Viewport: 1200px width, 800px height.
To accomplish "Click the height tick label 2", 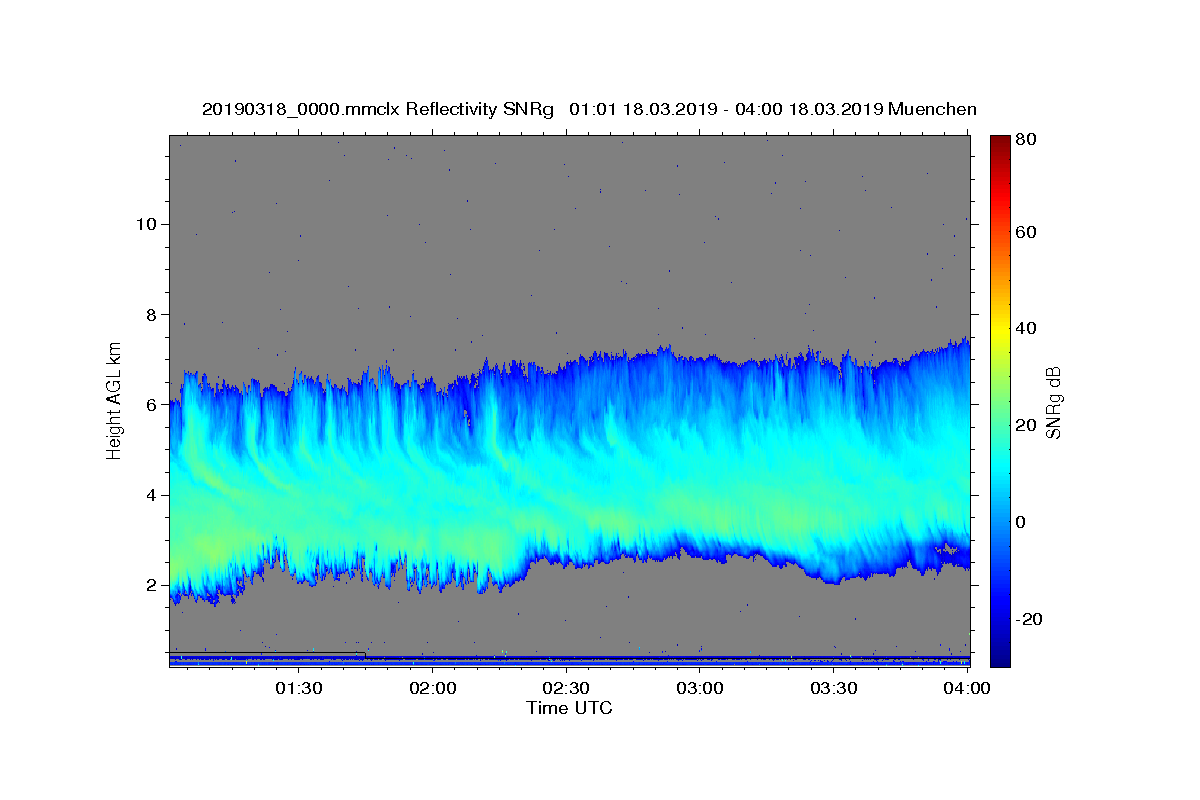I will click(152, 585).
